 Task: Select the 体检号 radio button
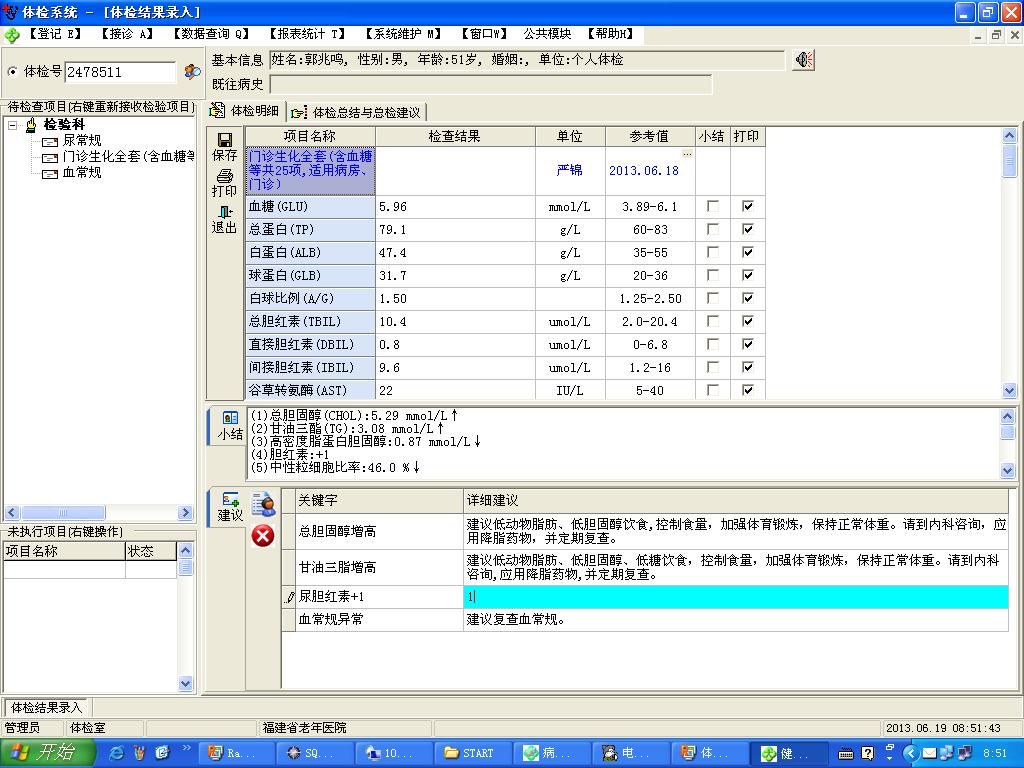pos(12,72)
